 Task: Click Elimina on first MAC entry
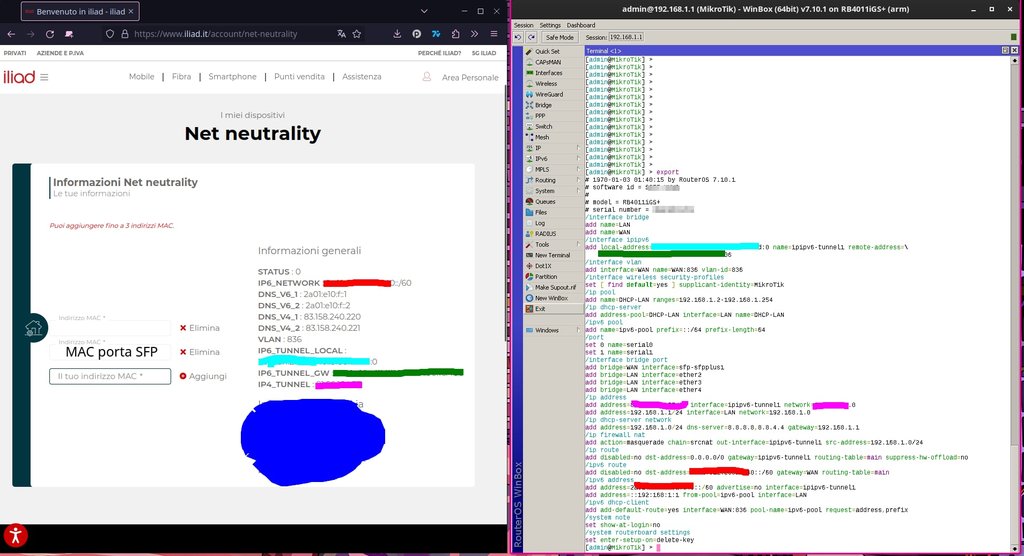pos(200,328)
